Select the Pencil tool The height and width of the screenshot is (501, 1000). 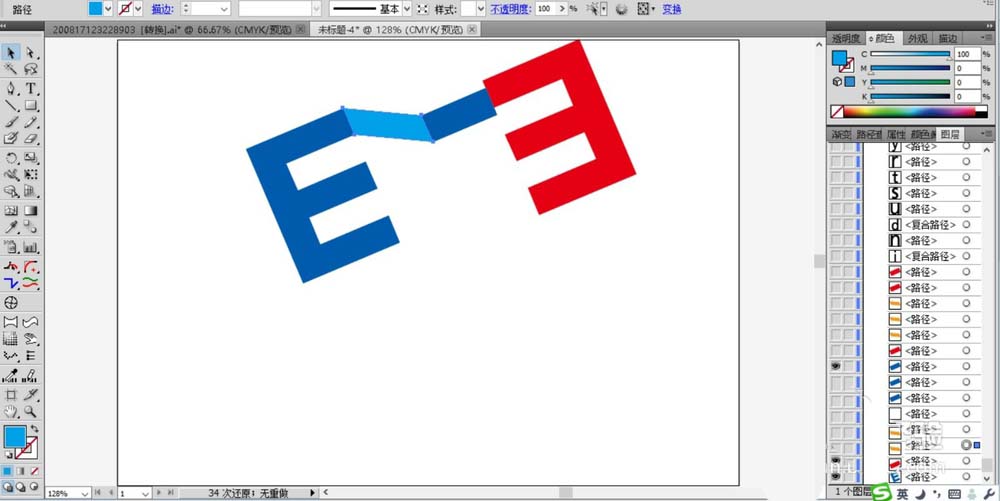30,122
